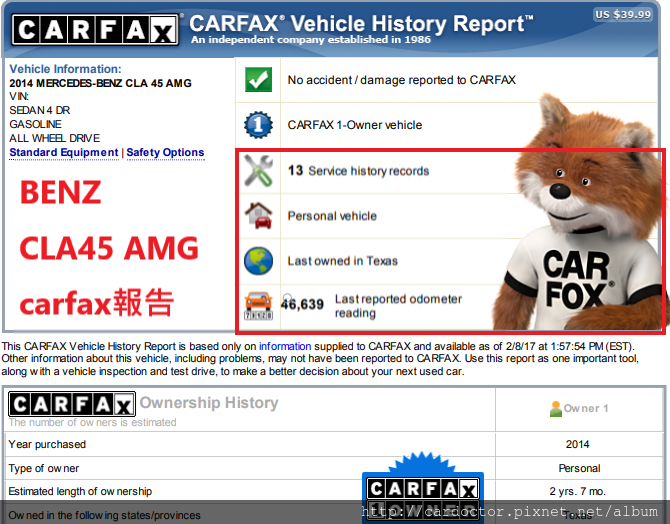Open the Standard Equipment link
The height and width of the screenshot is (524, 670).
tap(64, 153)
